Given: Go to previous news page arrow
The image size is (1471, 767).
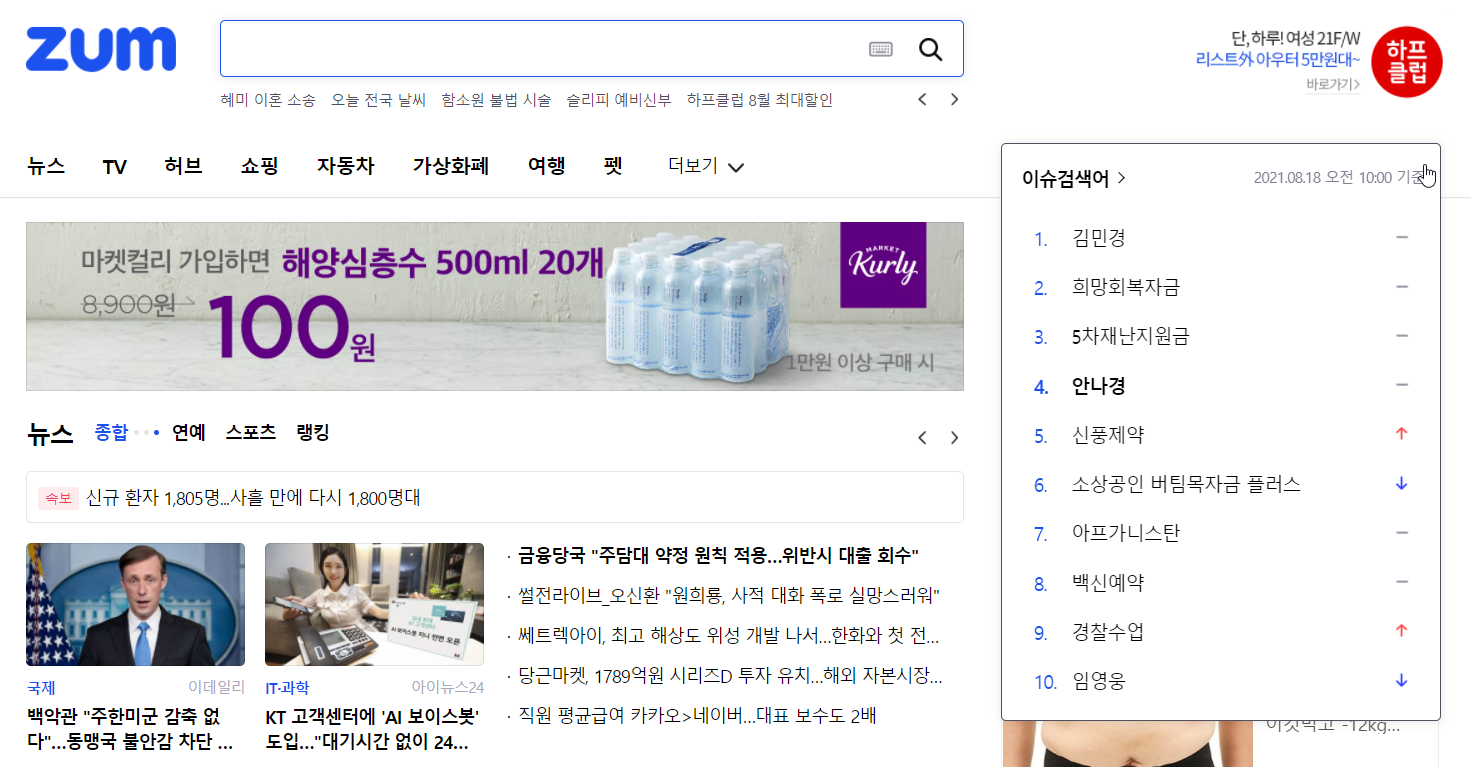Looking at the screenshot, I should point(923,437).
